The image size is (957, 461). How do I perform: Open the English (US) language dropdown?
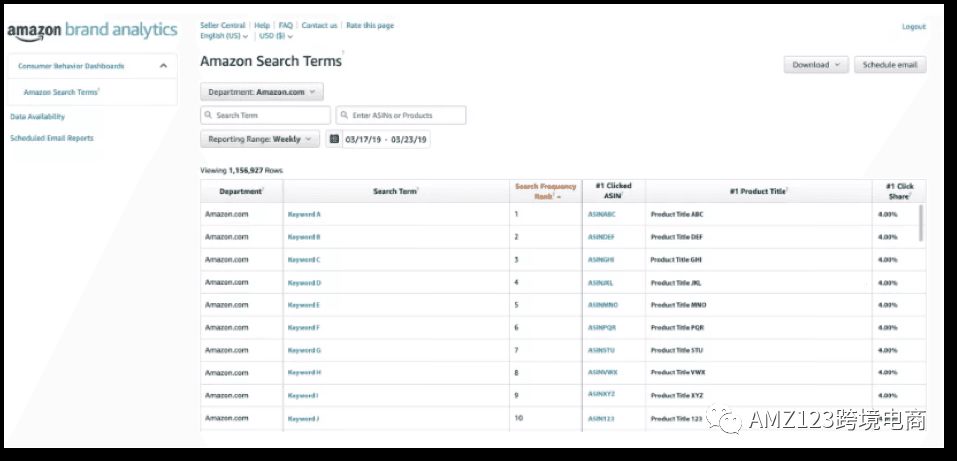(224, 36)
